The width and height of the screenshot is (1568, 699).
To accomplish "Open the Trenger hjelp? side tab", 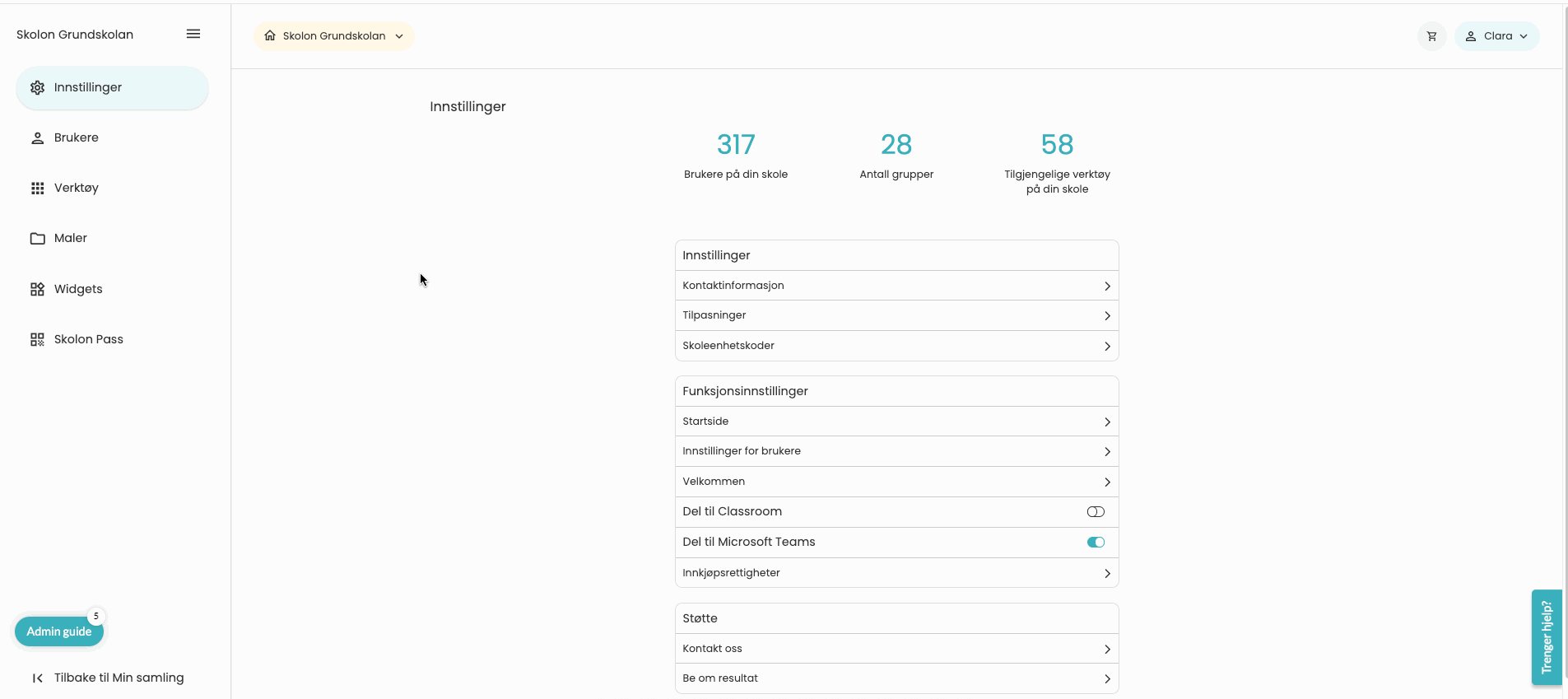I will click(1547, 637).
